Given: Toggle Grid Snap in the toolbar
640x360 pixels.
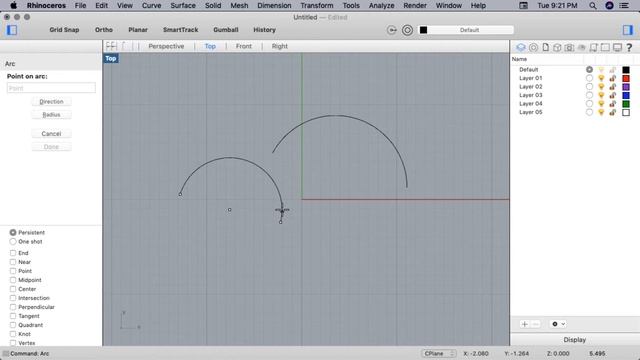Looking at the screenshot, I should pyautogui.click(x=64, y=30).
